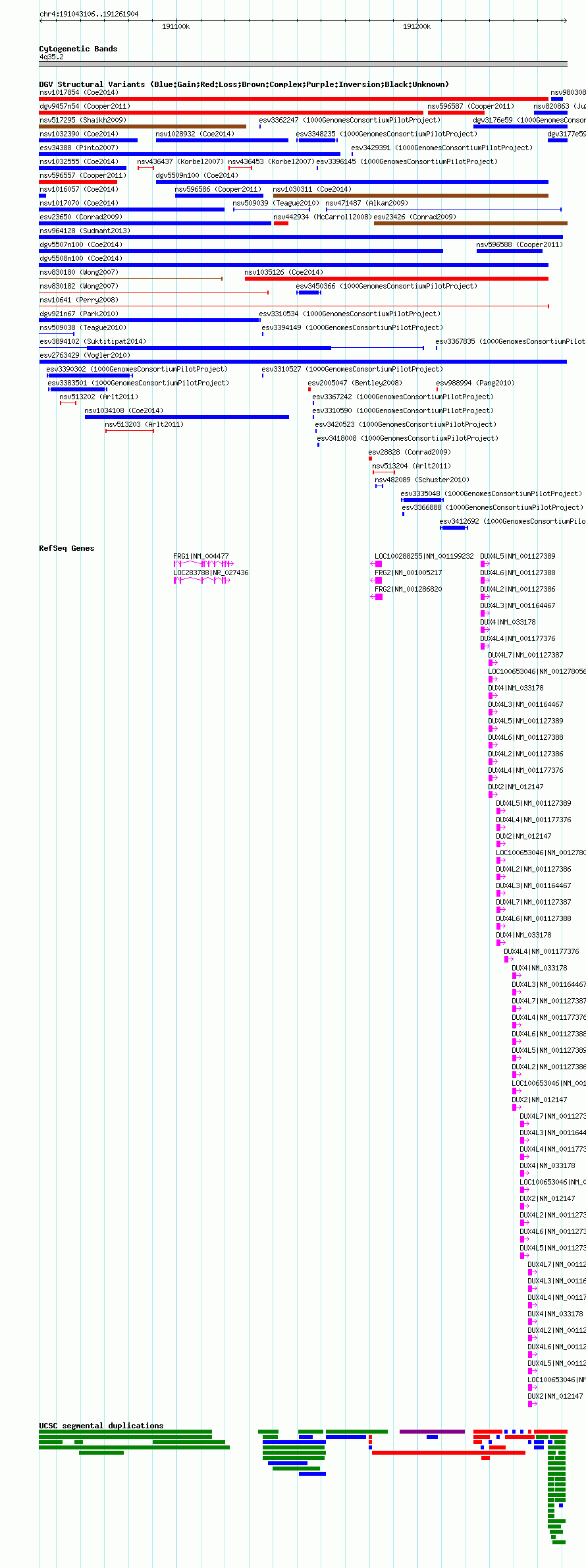Click the red bar under nsv1035126 (Coe2014)

(396, 279)
